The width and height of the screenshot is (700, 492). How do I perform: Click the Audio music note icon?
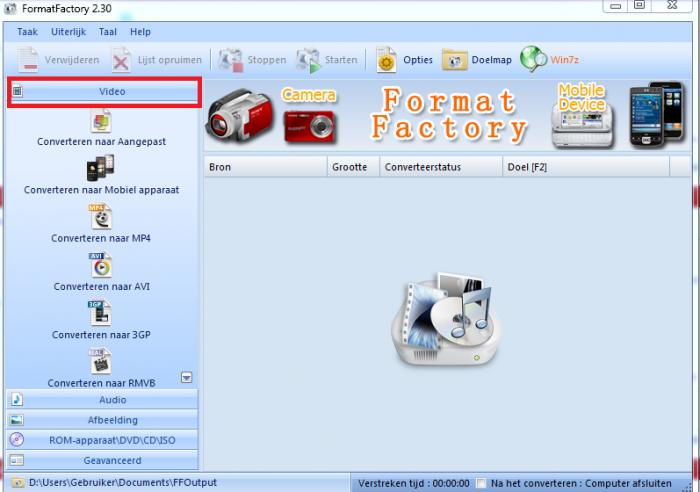coord(17,399)
